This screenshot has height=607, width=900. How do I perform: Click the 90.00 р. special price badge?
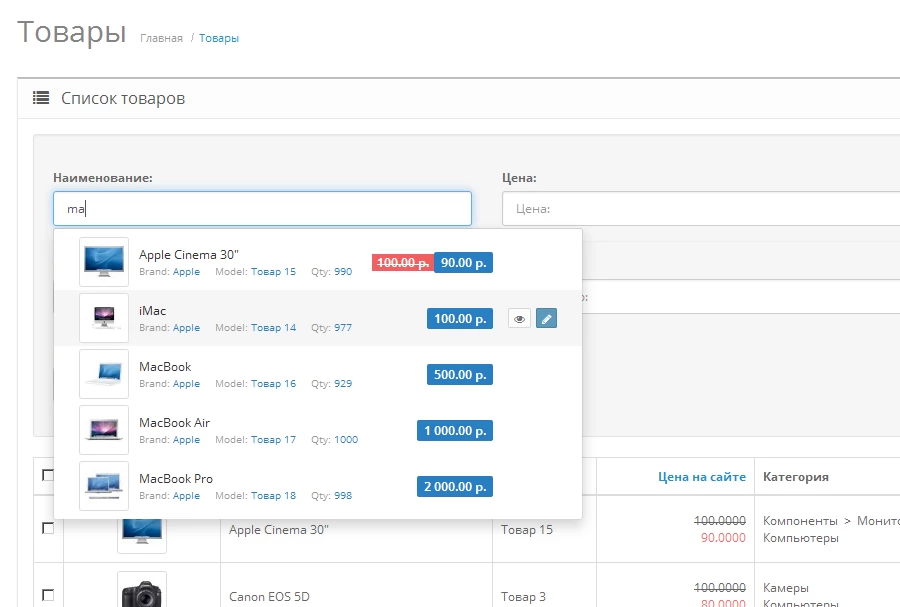point(463,263)
